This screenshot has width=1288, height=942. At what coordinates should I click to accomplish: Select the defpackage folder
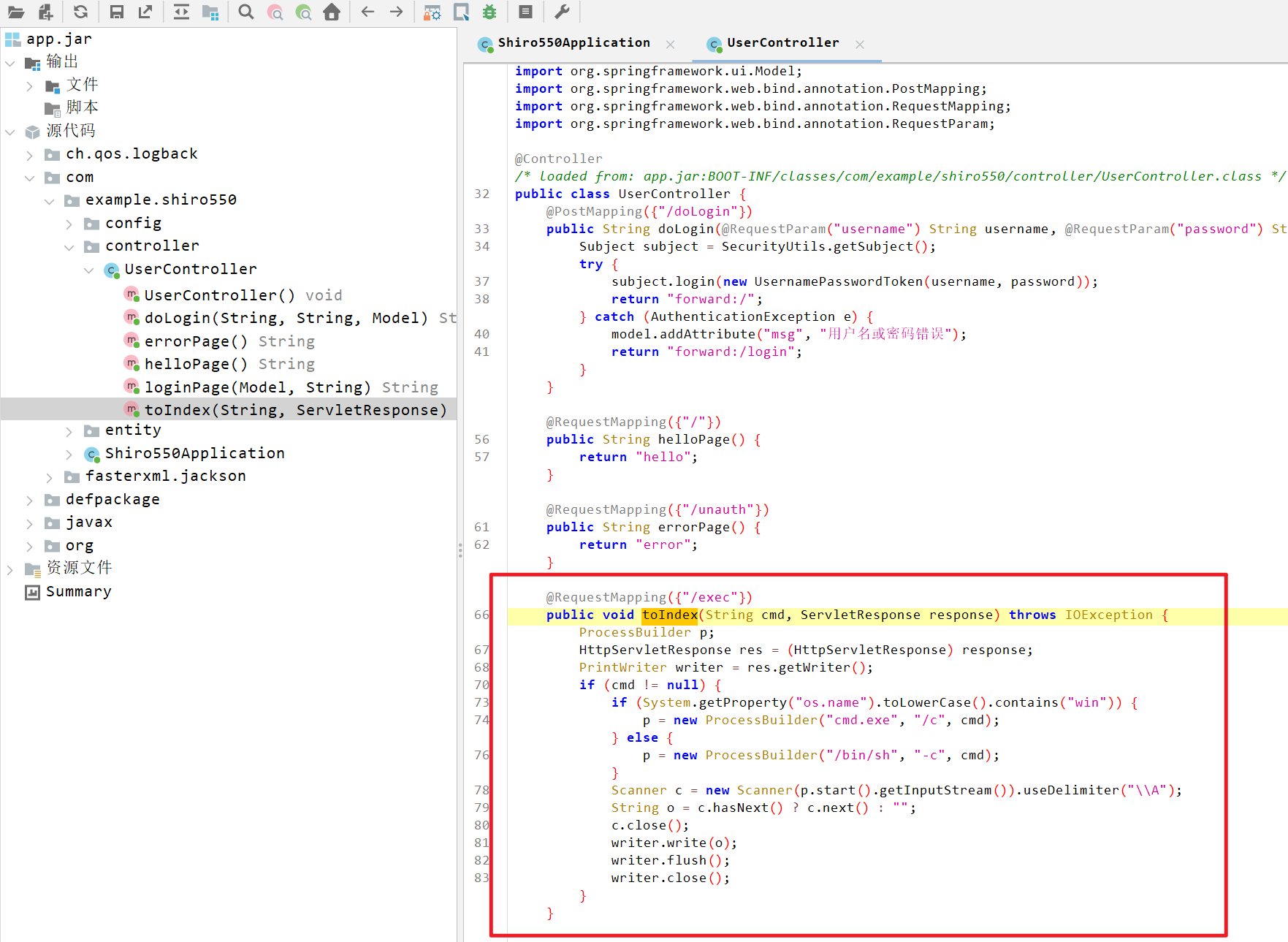tap(113, 500)
